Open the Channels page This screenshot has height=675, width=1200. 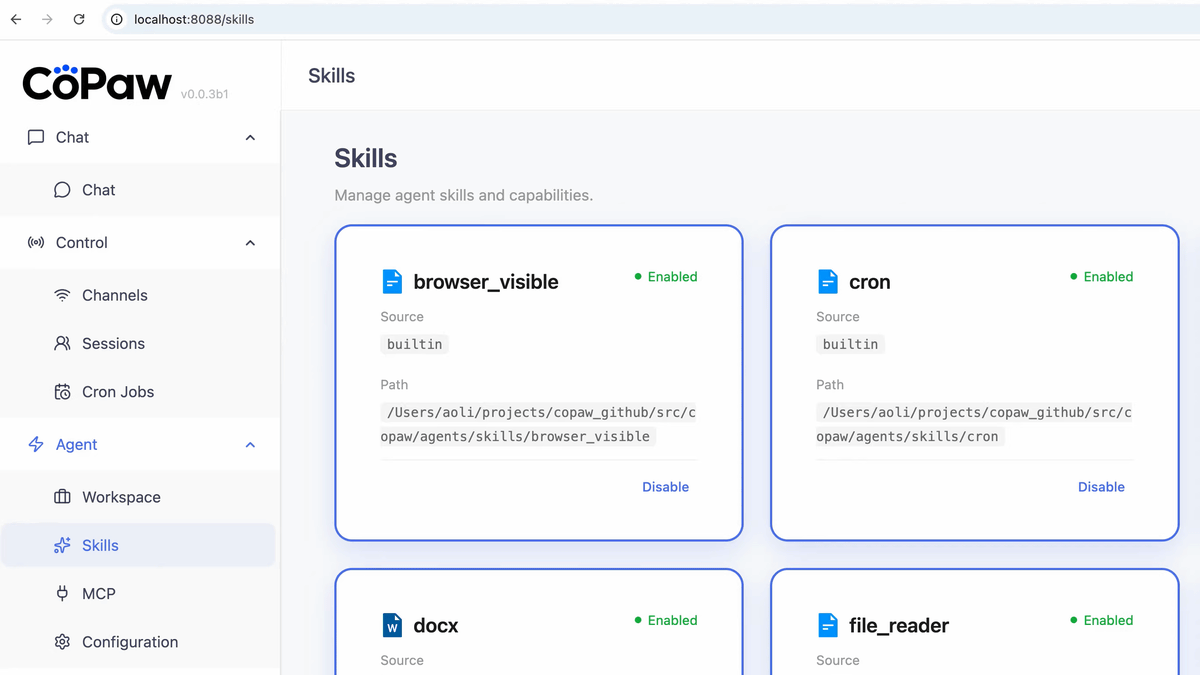tap(114, 295)
